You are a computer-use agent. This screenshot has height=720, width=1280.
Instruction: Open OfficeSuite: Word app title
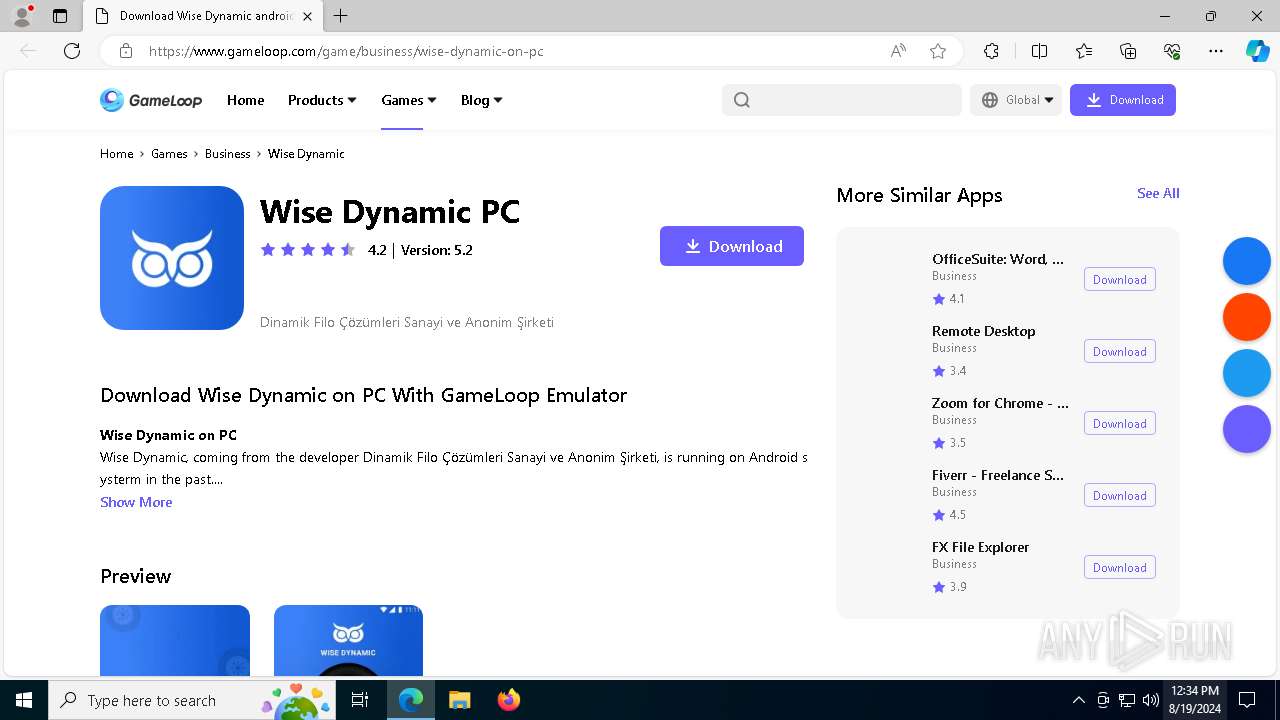point(998,259)
